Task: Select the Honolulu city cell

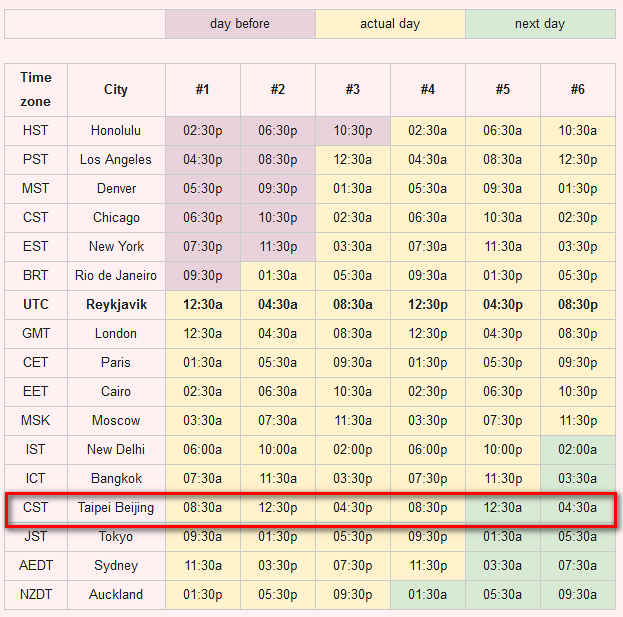Action: [116, 130]
